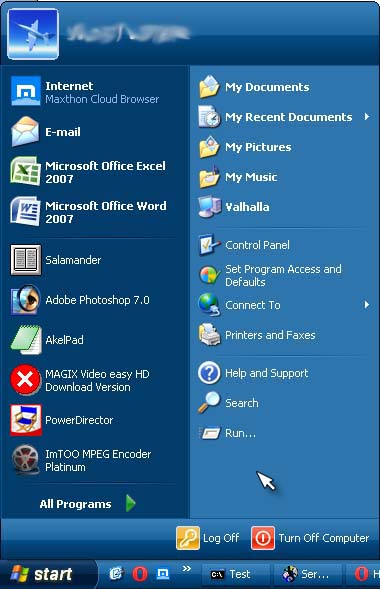
Task: Select the Connect To entry label
Action: (x=253, y=305)
